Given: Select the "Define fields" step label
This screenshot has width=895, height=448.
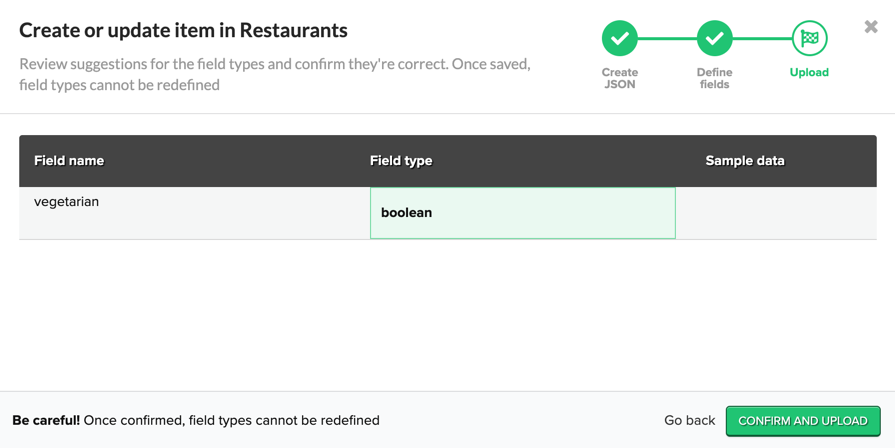Looking at the screenshot, I should [714, 78].
